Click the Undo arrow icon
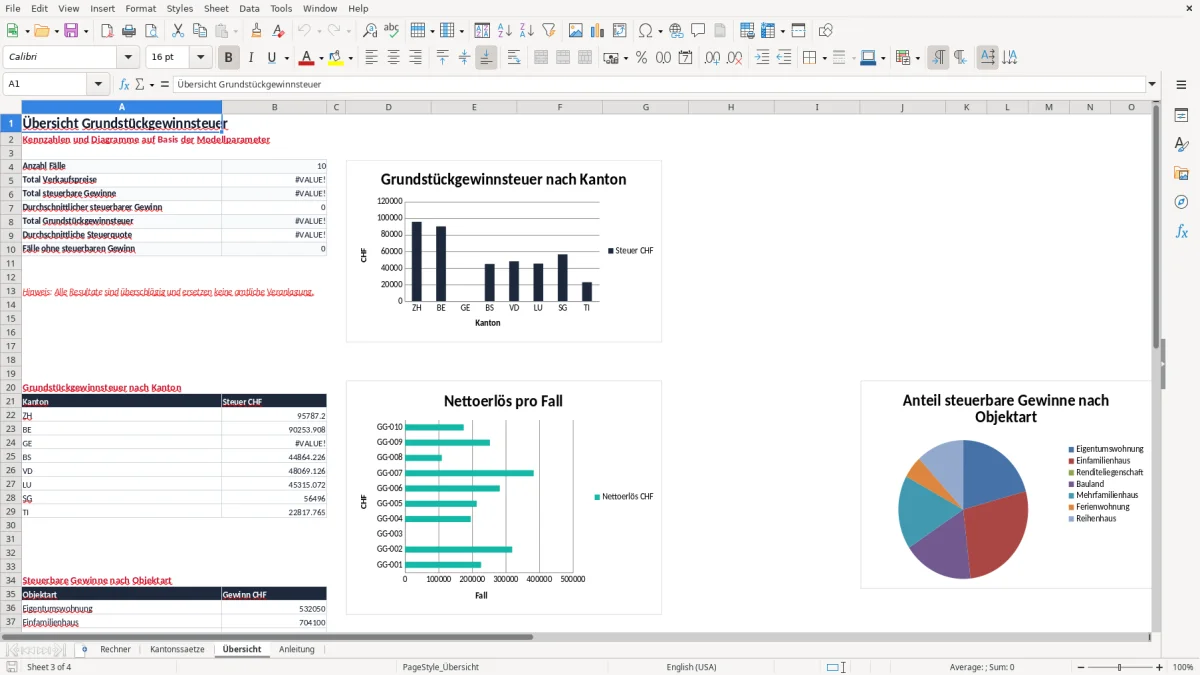Image resolution: width=1200 pixels, height=675 pixels. [304, 31]
